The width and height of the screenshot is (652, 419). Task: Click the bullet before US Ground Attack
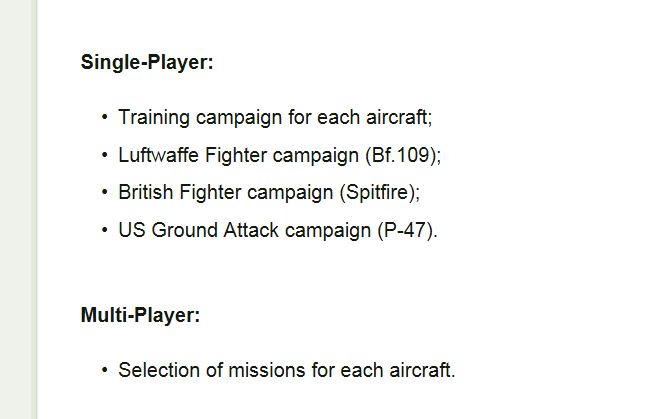tap(104, 230)
